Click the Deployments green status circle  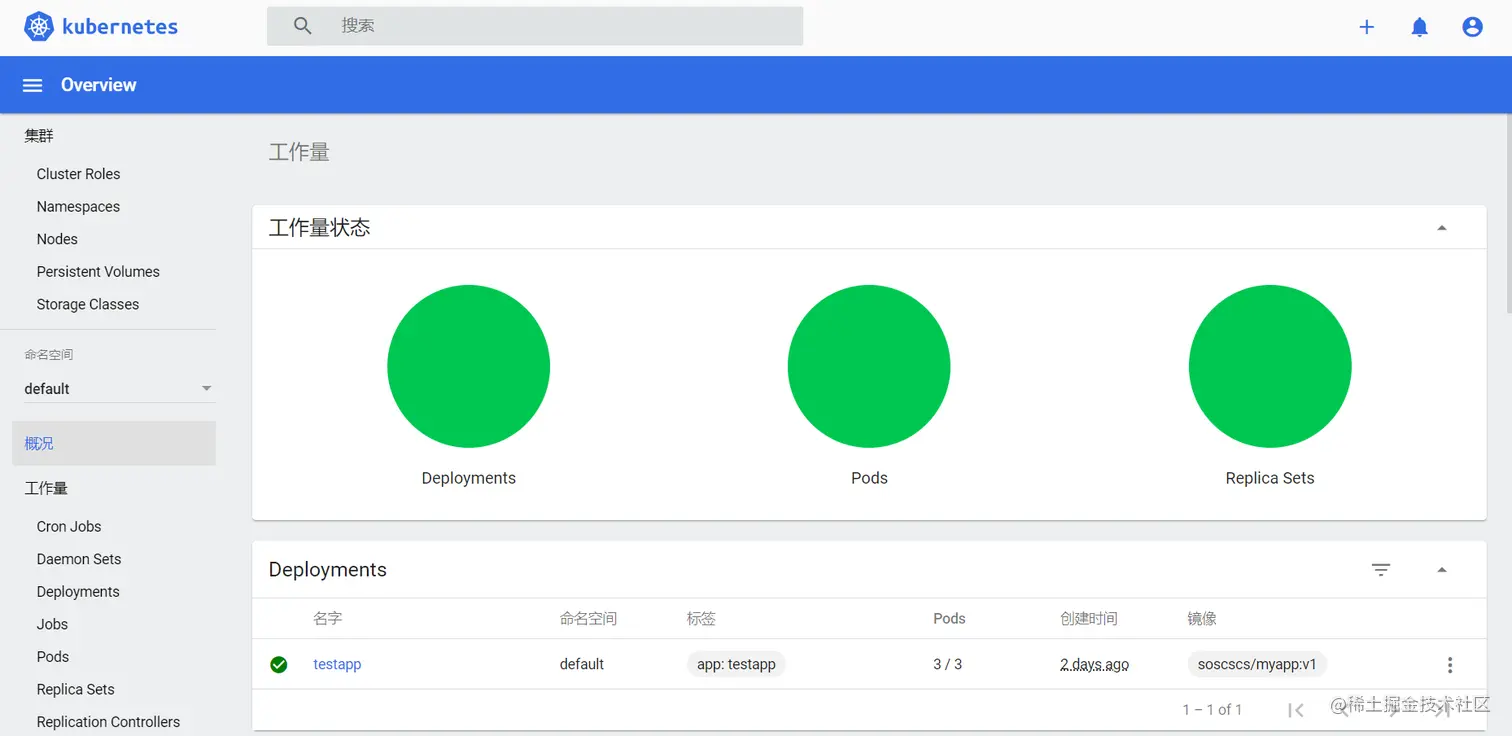pos(468,366)
